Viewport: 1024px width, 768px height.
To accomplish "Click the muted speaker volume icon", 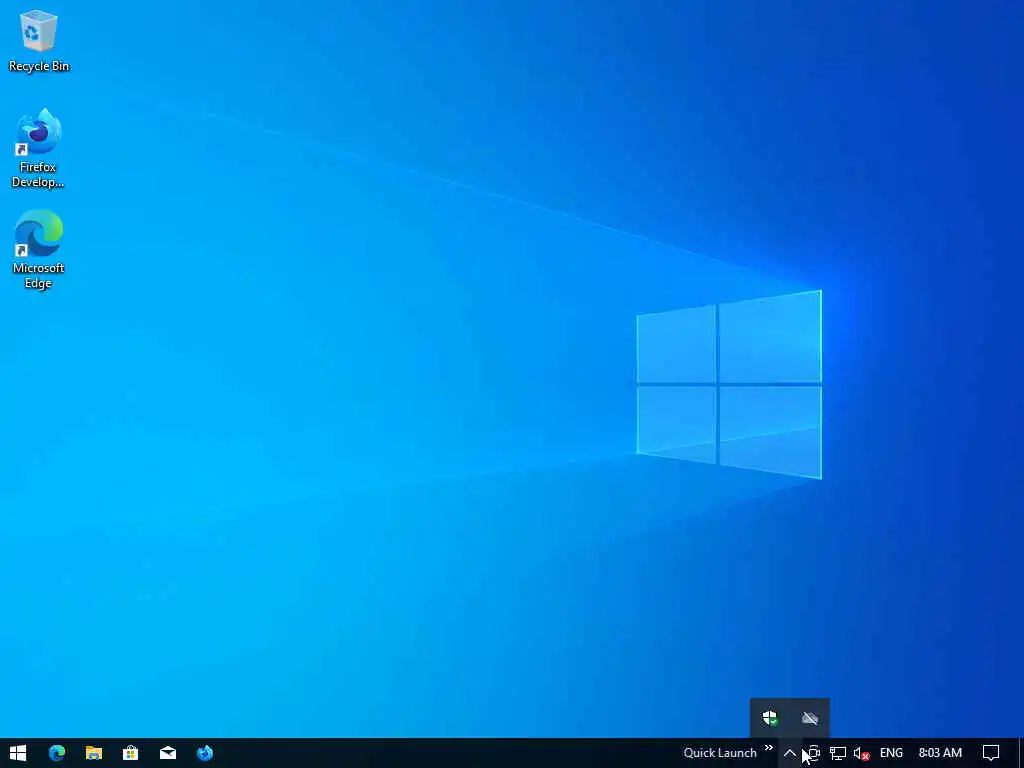I will pyautogui.click(x=861, y=753).
